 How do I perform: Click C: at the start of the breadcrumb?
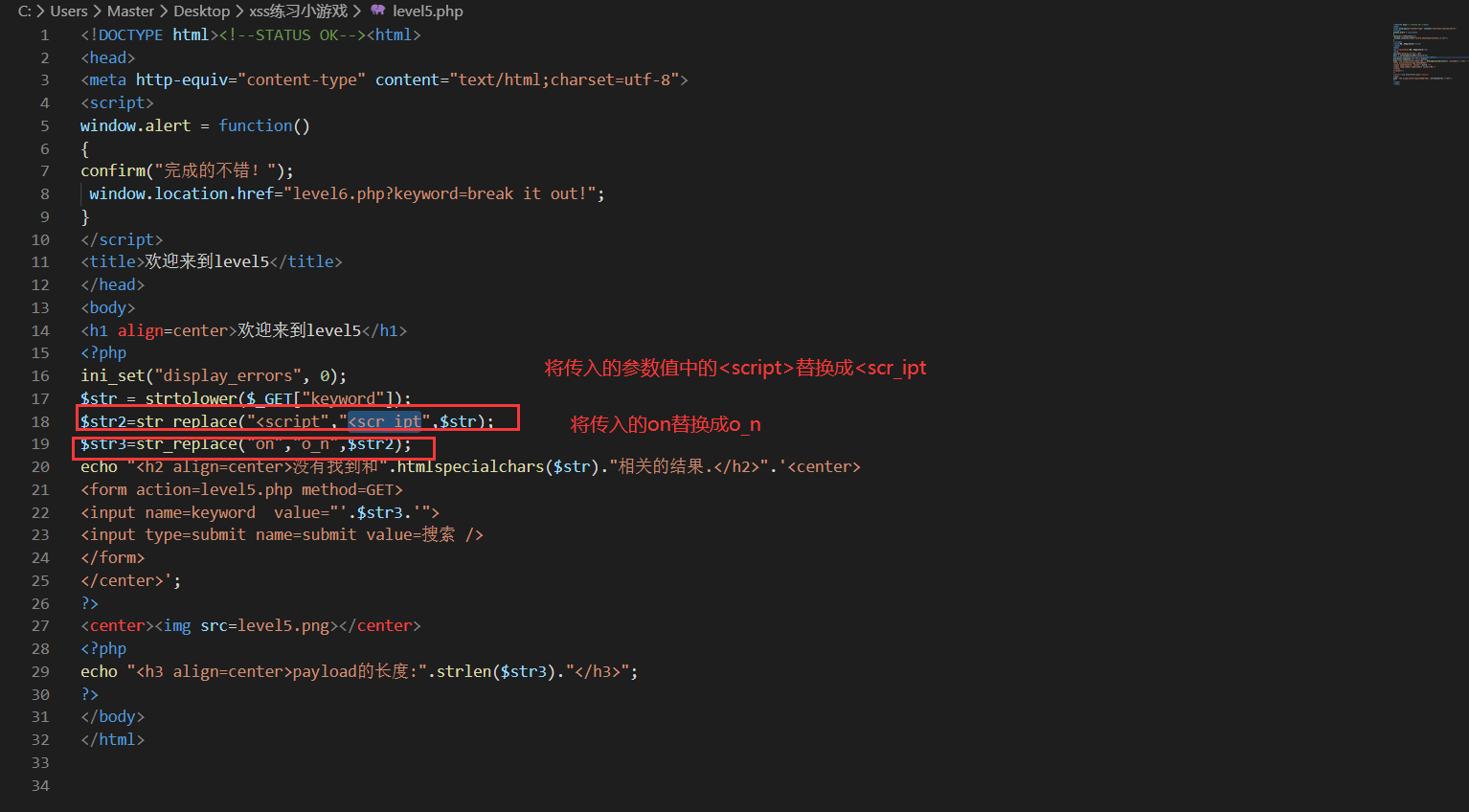[x=24, y=11]
